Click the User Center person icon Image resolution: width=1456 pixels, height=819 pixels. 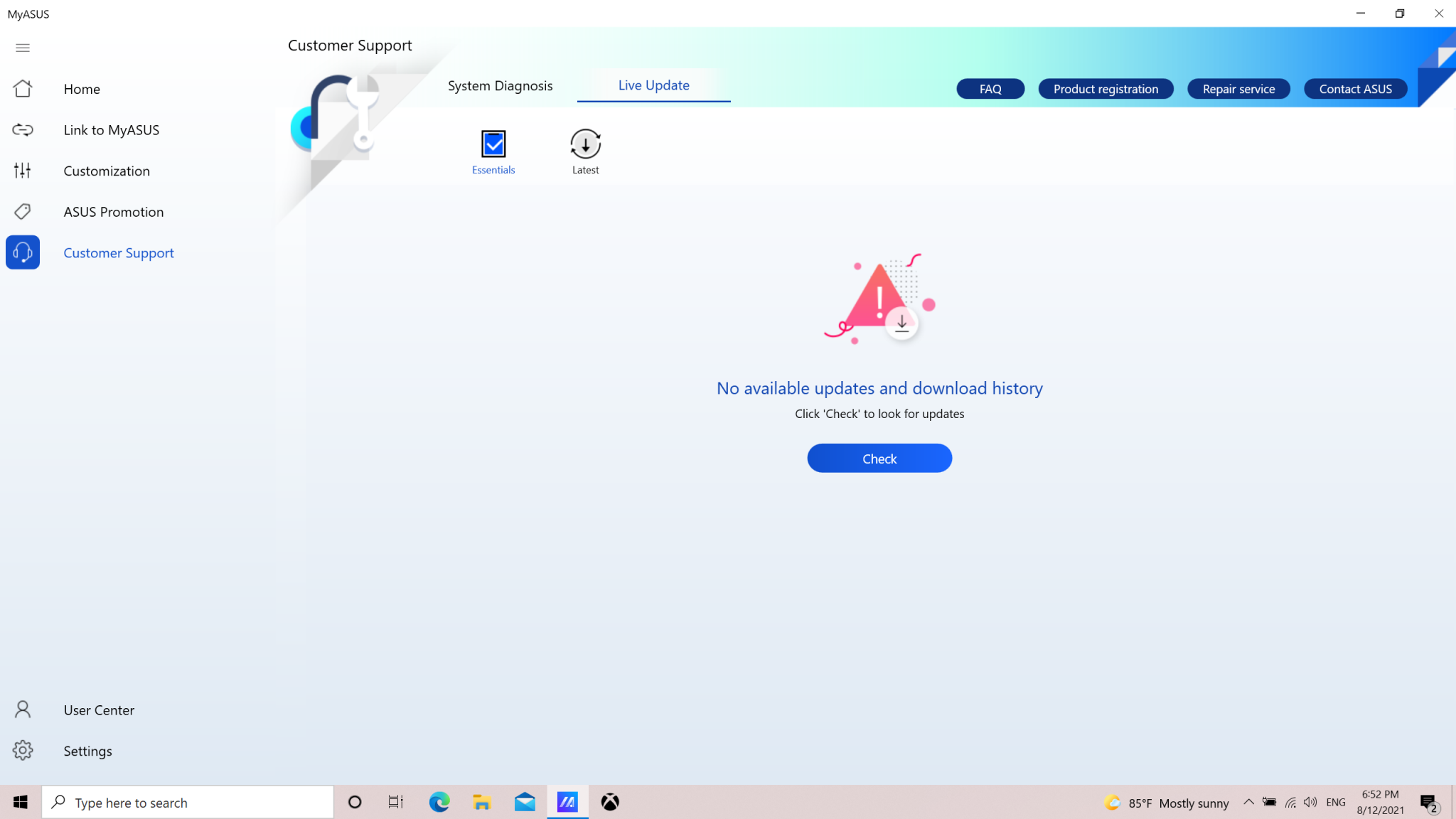tap(23, 710)
